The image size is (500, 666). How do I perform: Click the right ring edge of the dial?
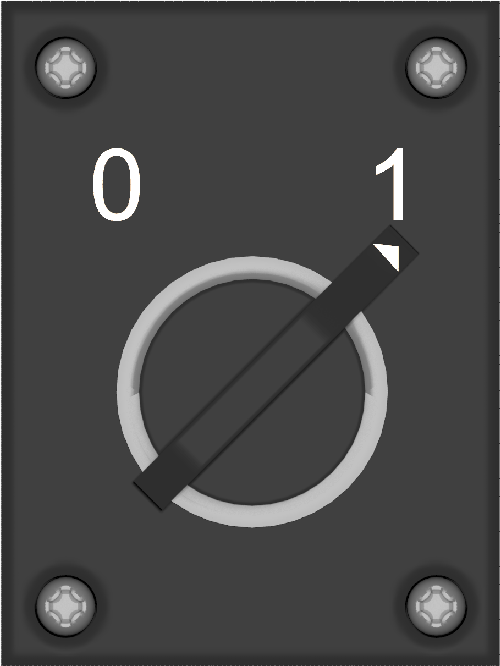pos(376,391)
